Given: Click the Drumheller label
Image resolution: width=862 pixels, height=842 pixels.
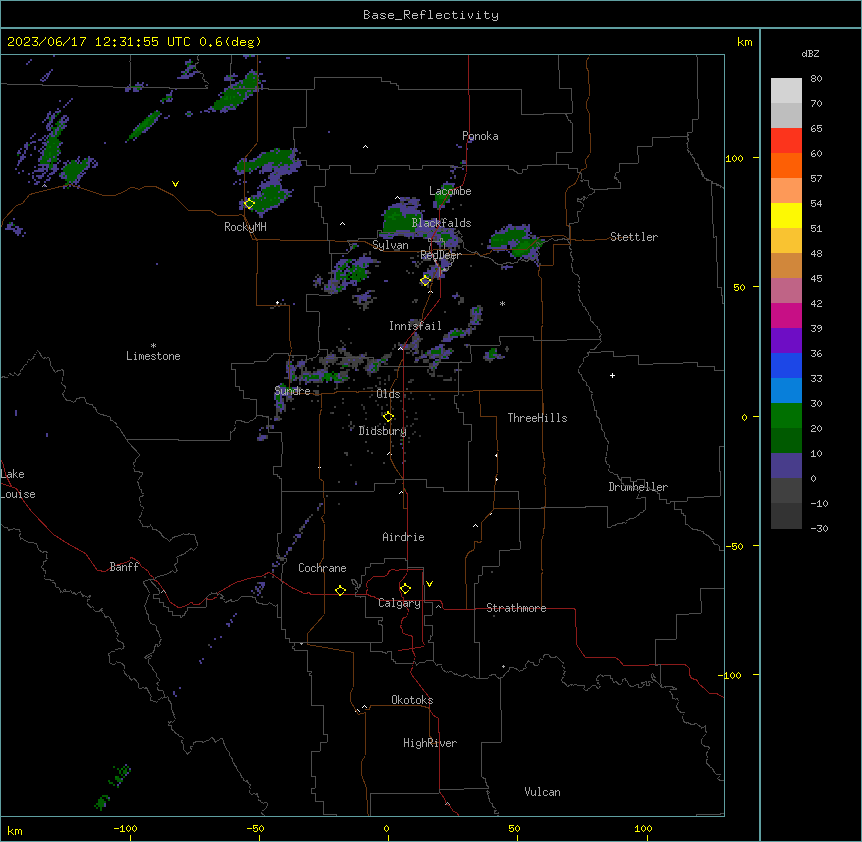Looking at the screenshot, I should [x=638, y=487].
